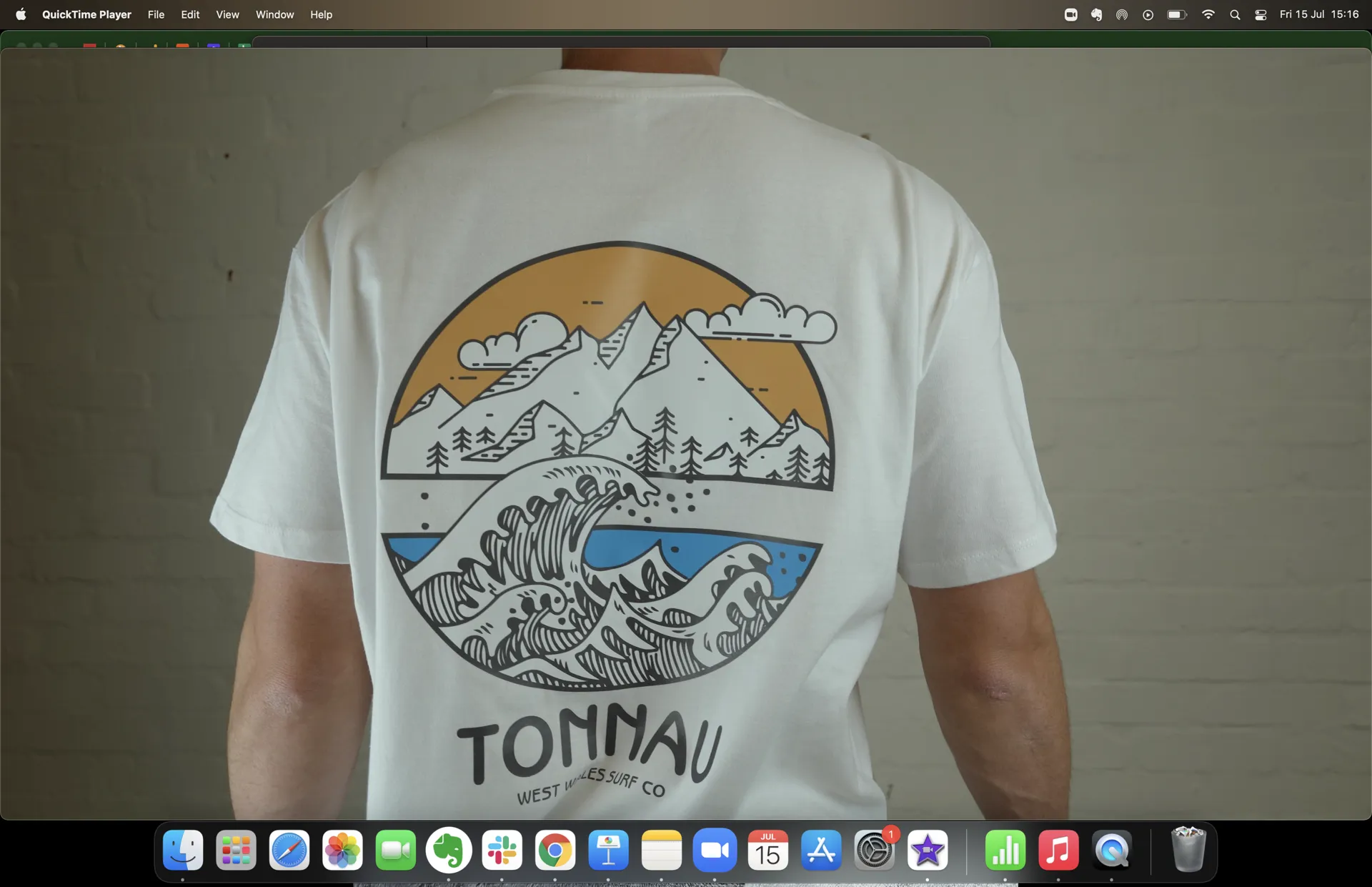
Task: Open Safari from the Dock
Action: pos(289,850)
